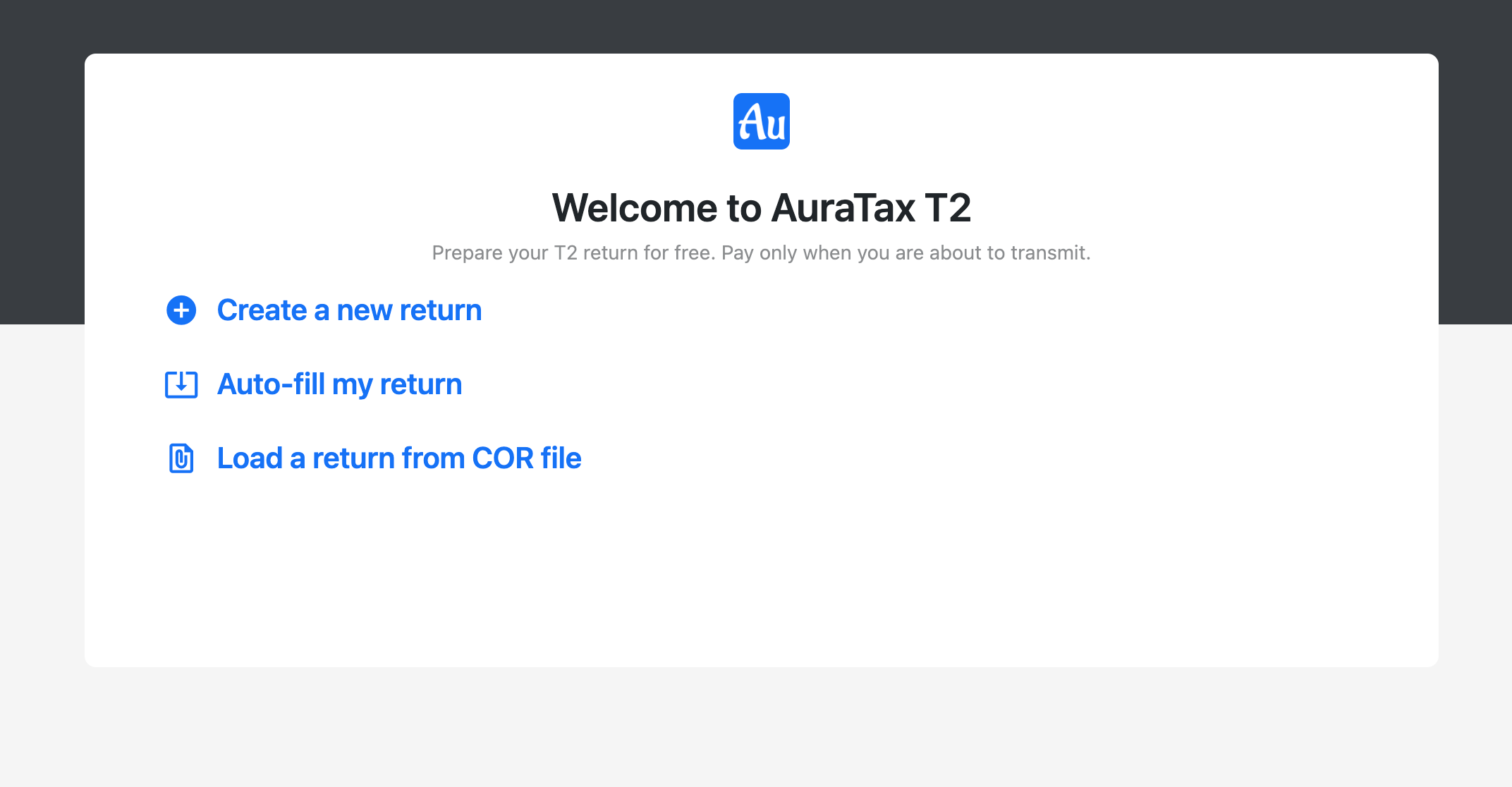This screenshot has width=1512, height=787.
Task: Open the 'Create a new return' link
Action: (349, 310)
